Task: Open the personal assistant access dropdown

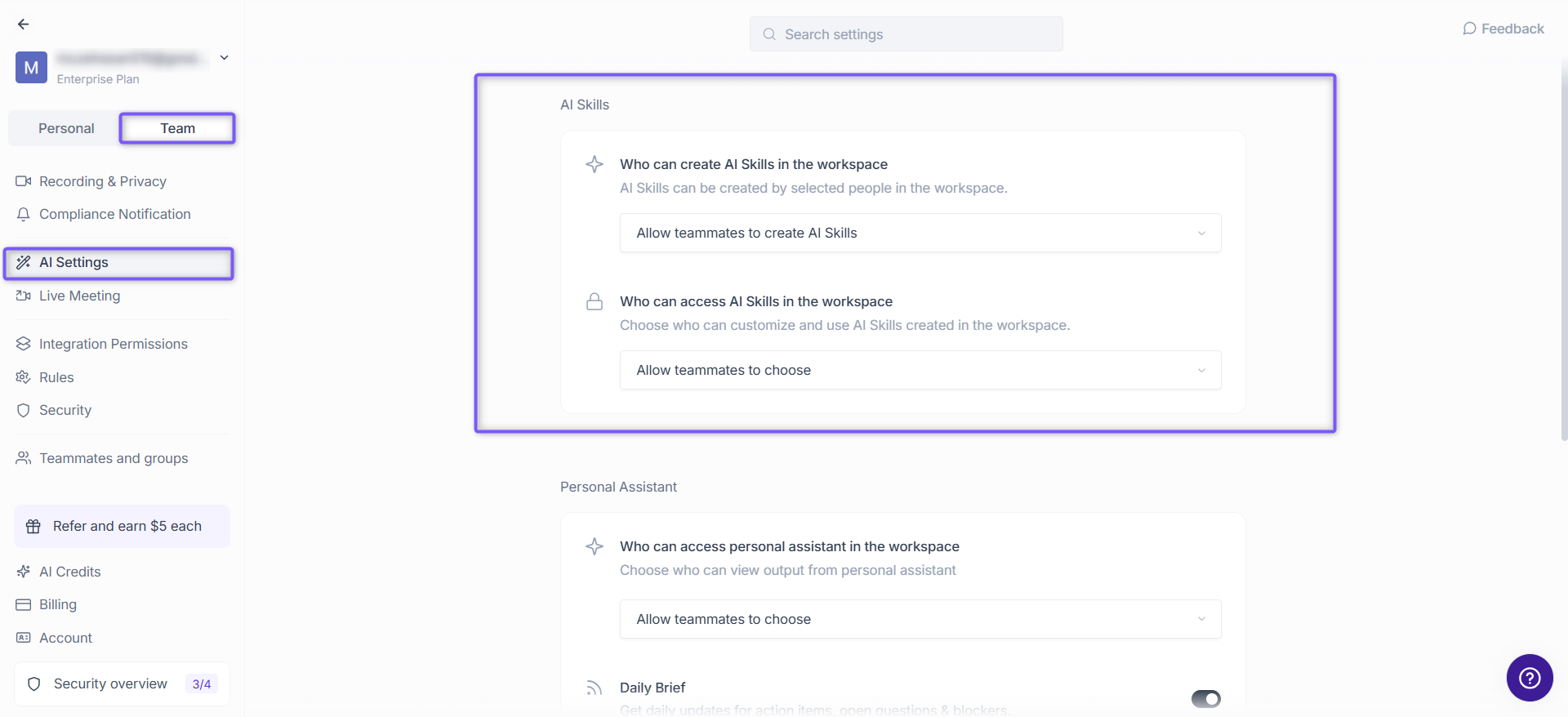Action: pos(920,619)
